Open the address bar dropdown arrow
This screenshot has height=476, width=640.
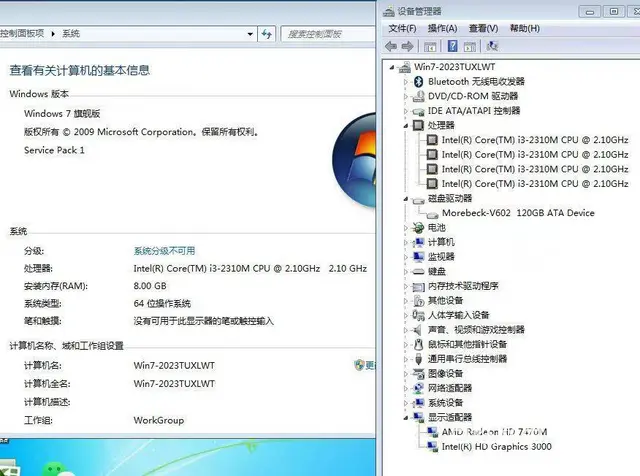tap(250, 34)
